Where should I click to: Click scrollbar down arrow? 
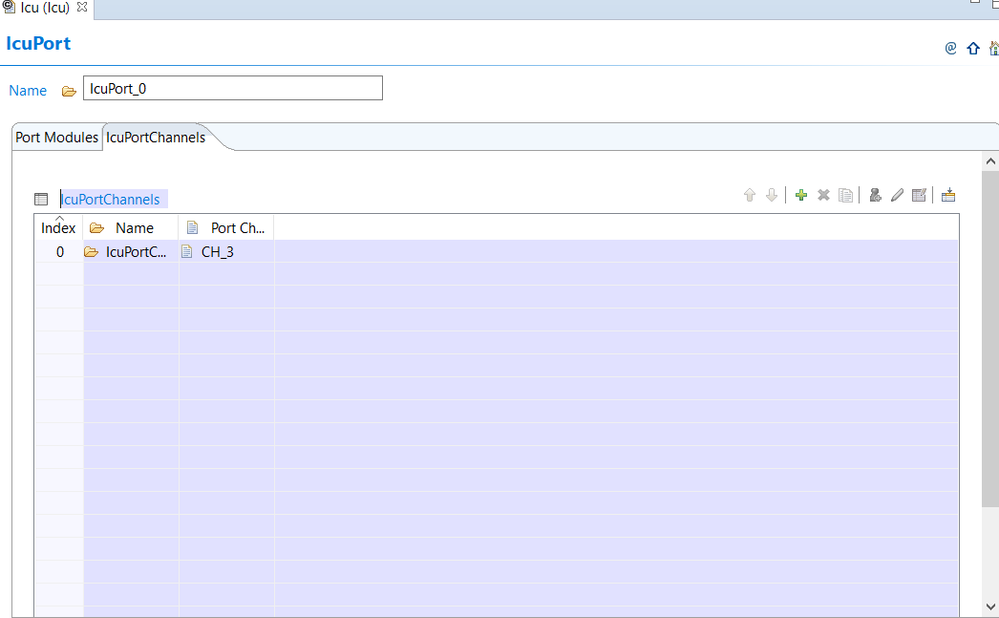pyautogui.click(x=990, y=607)
